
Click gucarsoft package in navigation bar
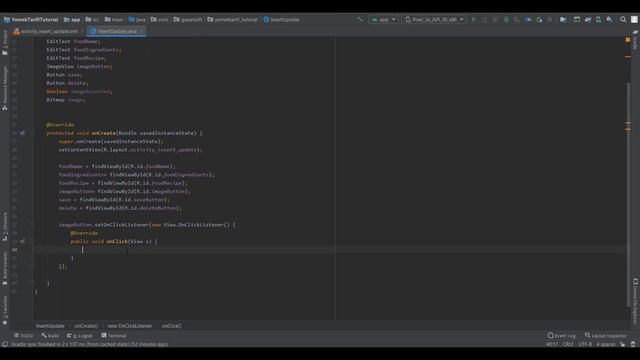click(188, 19)
